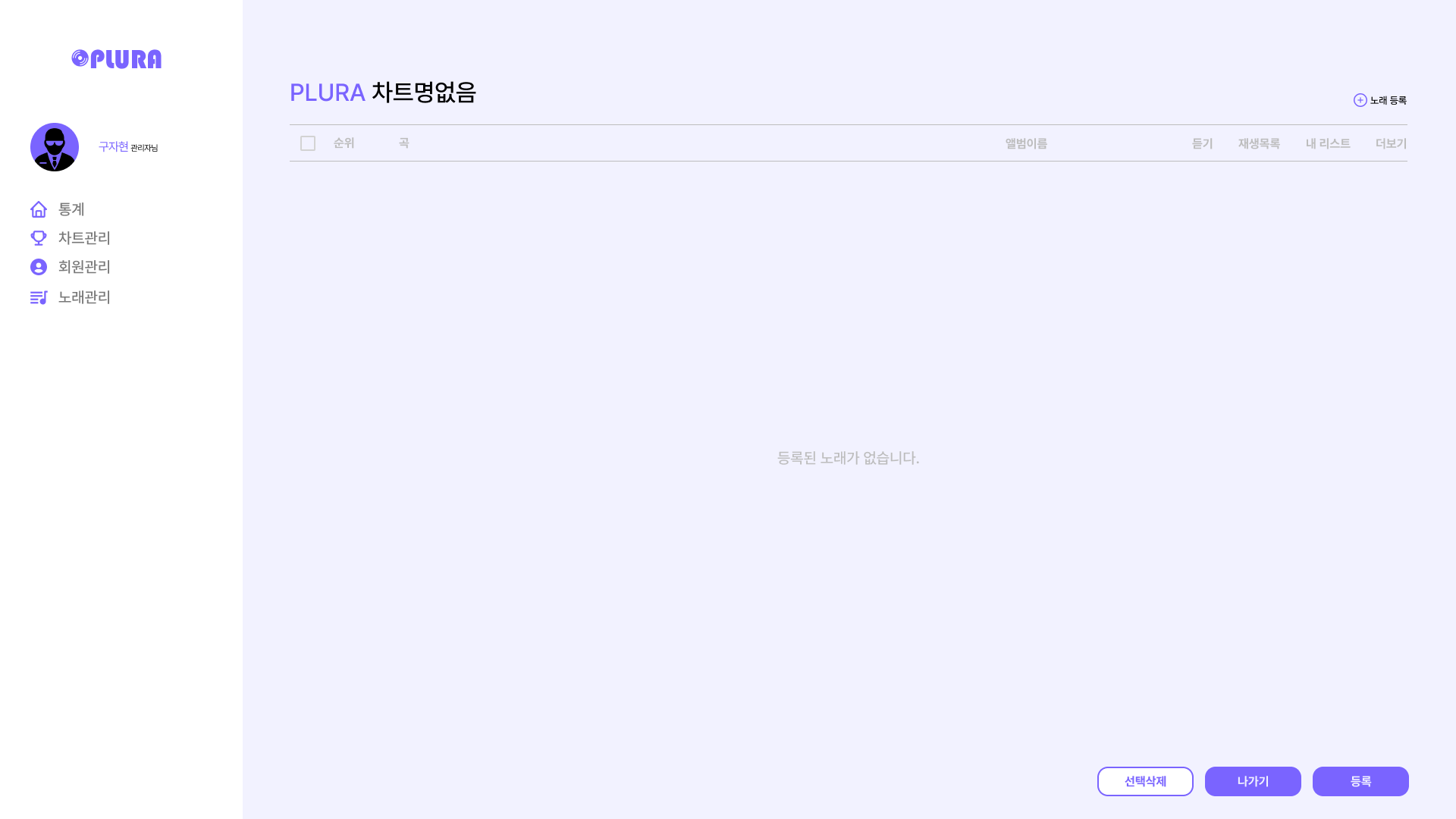This screenshot has height=819, width=1456.
Task: Click the user icon for 회원관리
Action: (39, 267)
